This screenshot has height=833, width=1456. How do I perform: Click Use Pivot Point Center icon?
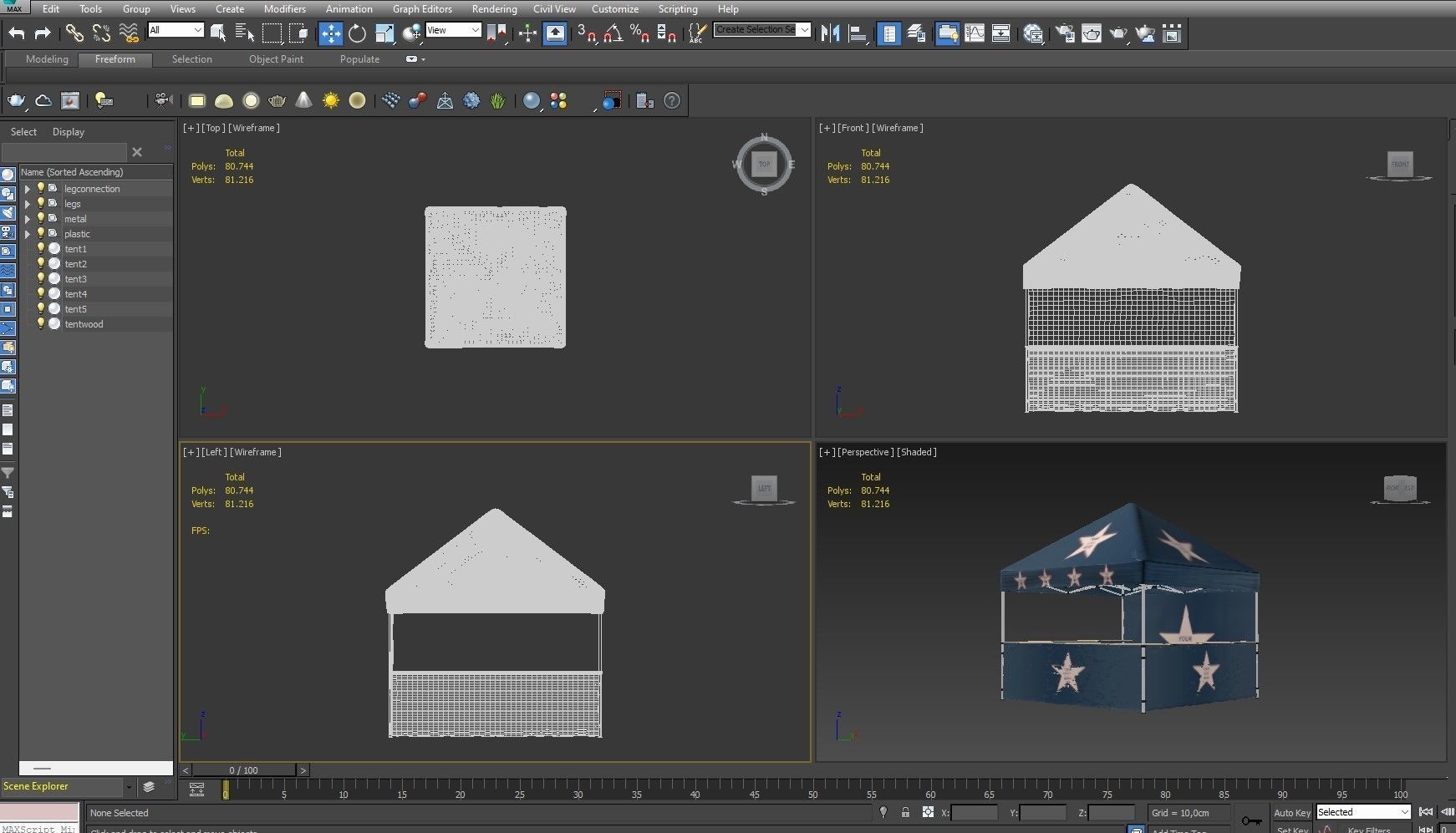coord(496,33)
